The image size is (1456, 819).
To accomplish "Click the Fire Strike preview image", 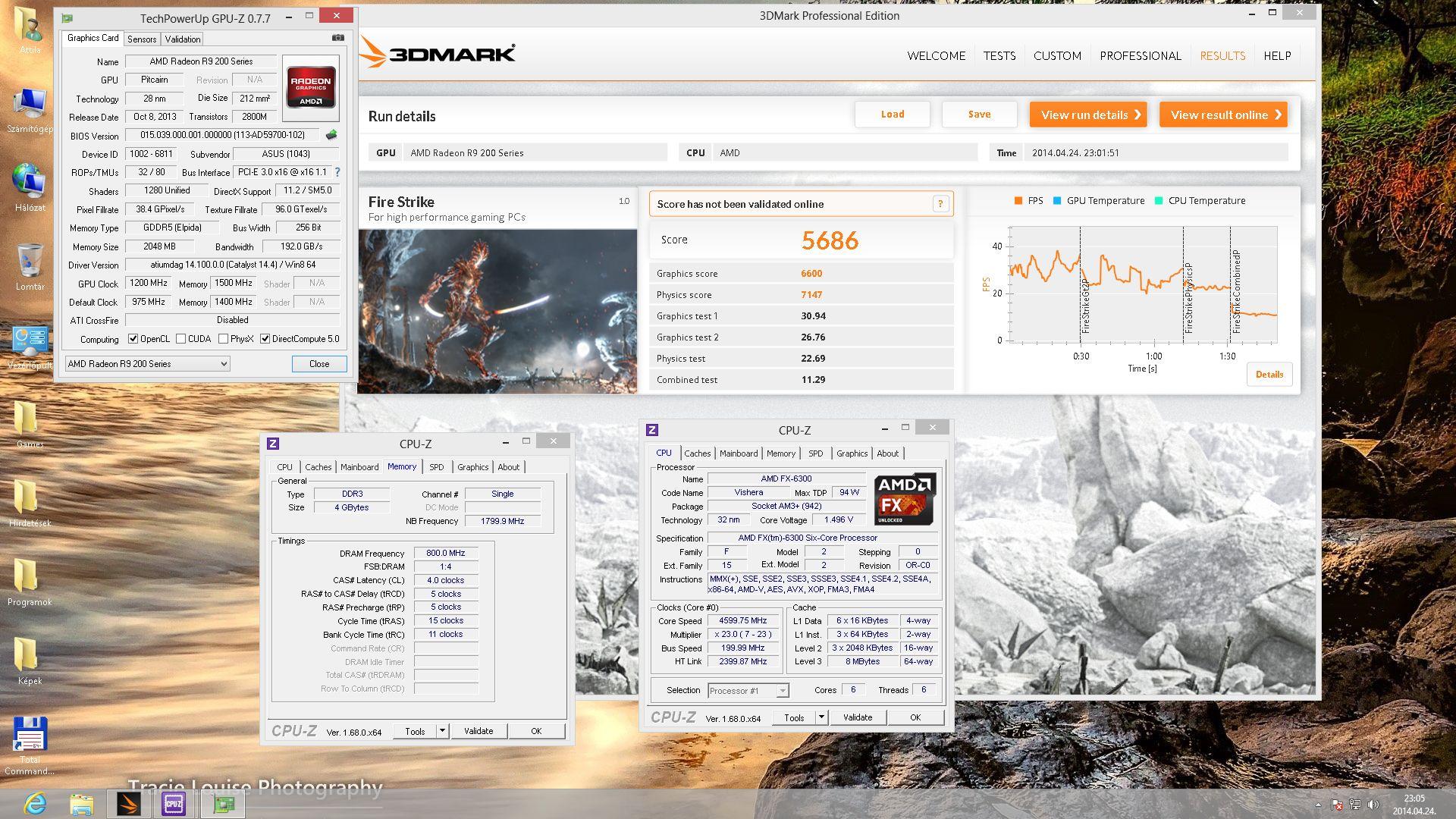I will [x=497, y=311].
